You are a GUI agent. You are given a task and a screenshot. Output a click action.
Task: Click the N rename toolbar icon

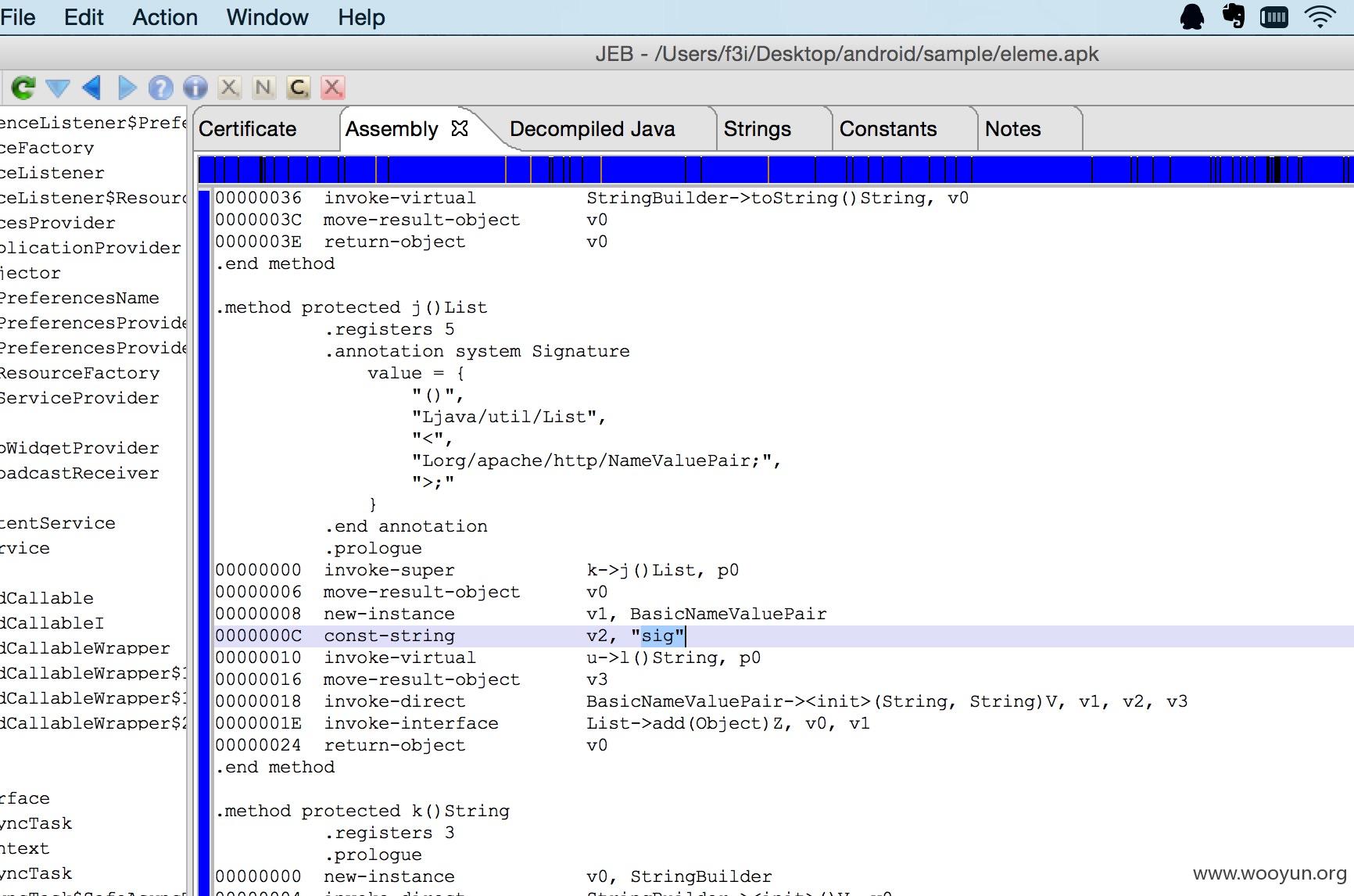(x=263, y=88)
